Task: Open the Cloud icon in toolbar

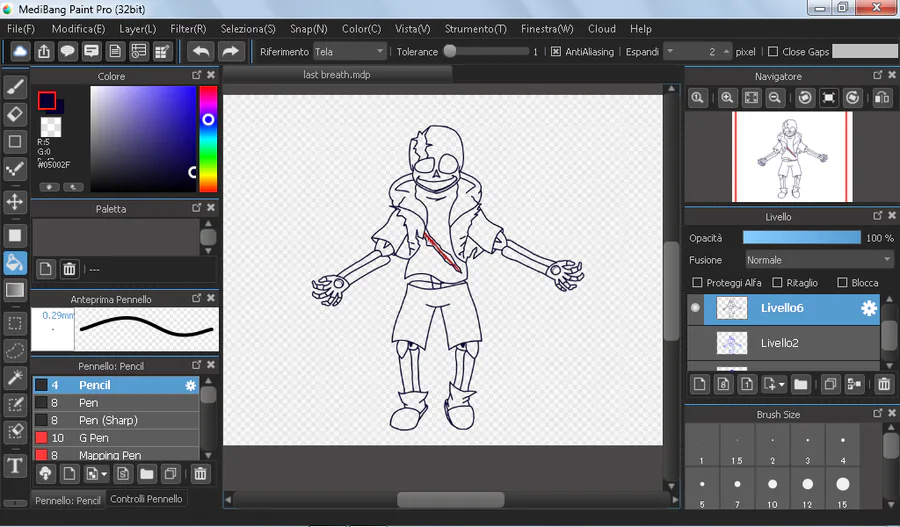Action: pos(20,52)
